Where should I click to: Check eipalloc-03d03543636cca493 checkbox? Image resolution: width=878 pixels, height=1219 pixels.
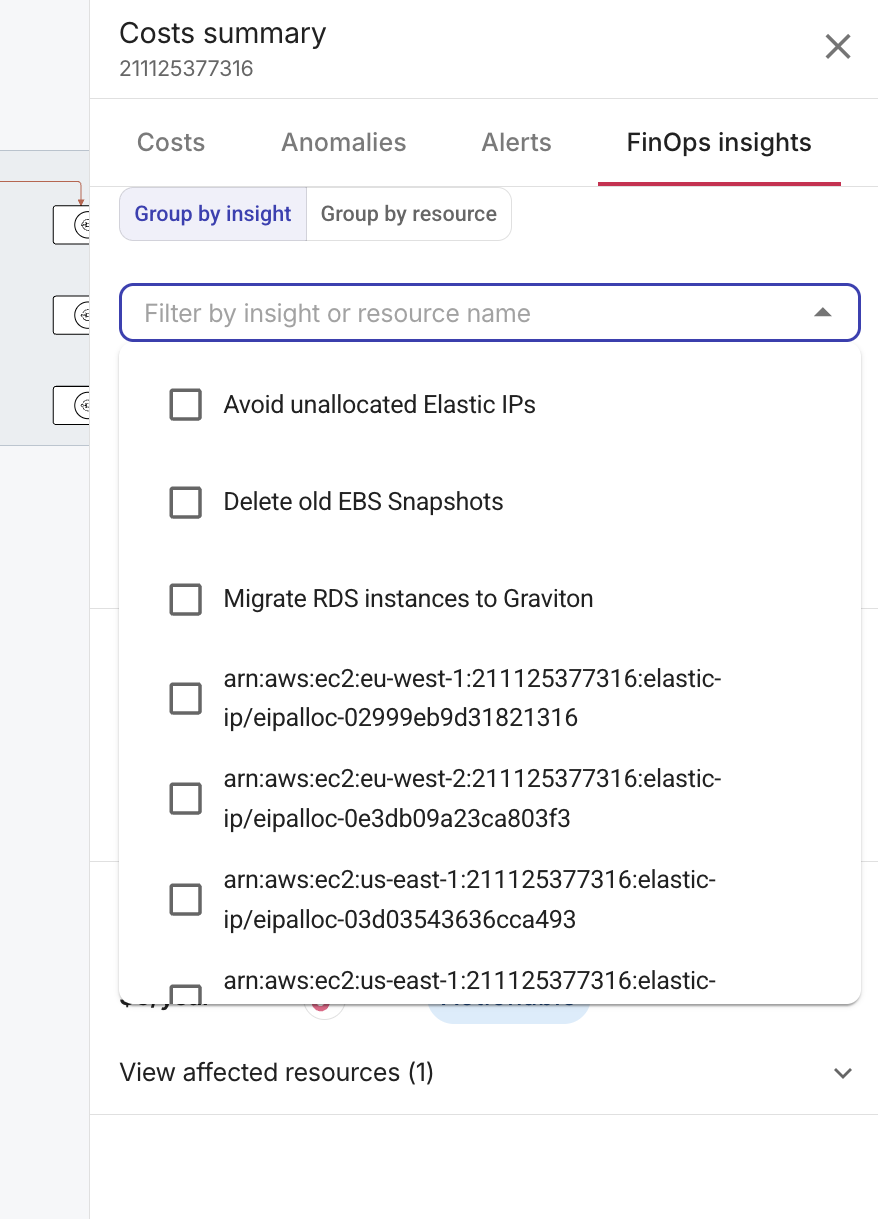[x=186, y=899]
